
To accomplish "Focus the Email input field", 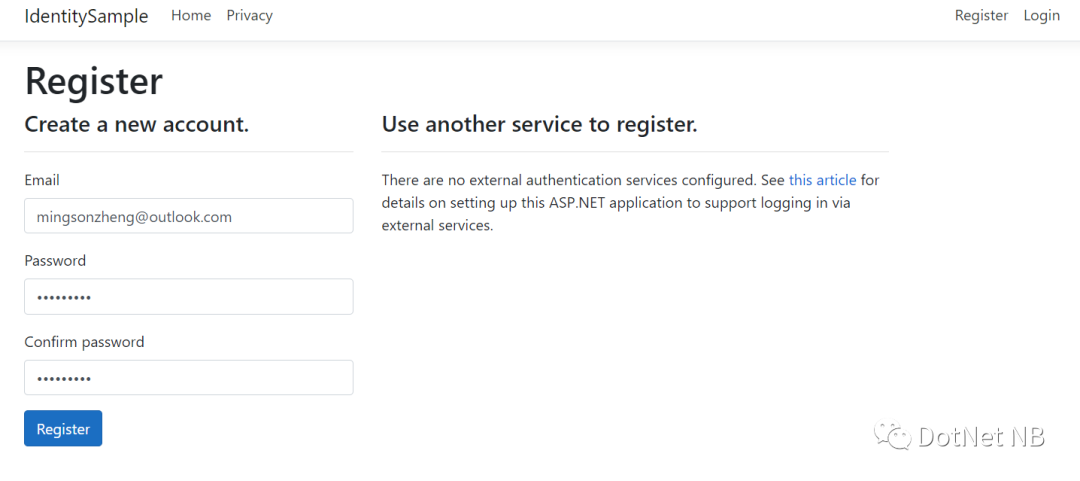I will pos(189,216).
